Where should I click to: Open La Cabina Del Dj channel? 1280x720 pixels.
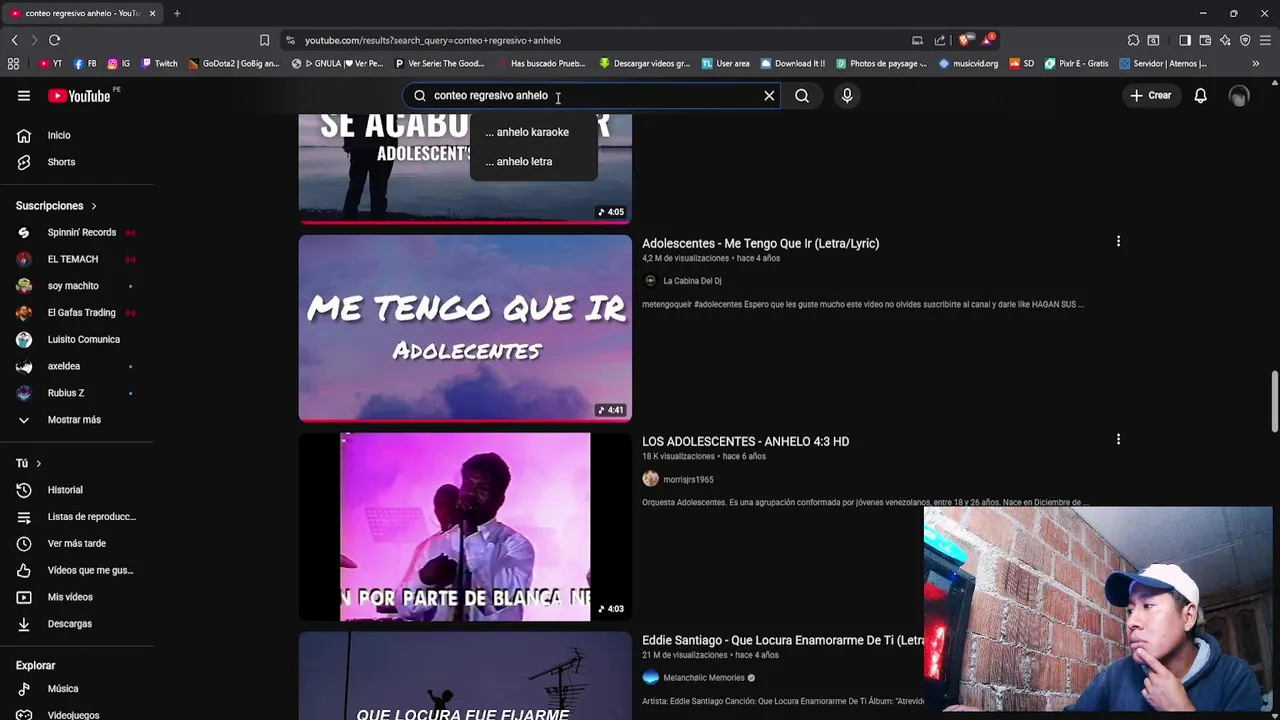pyautogui.click(x=692, y=281)
